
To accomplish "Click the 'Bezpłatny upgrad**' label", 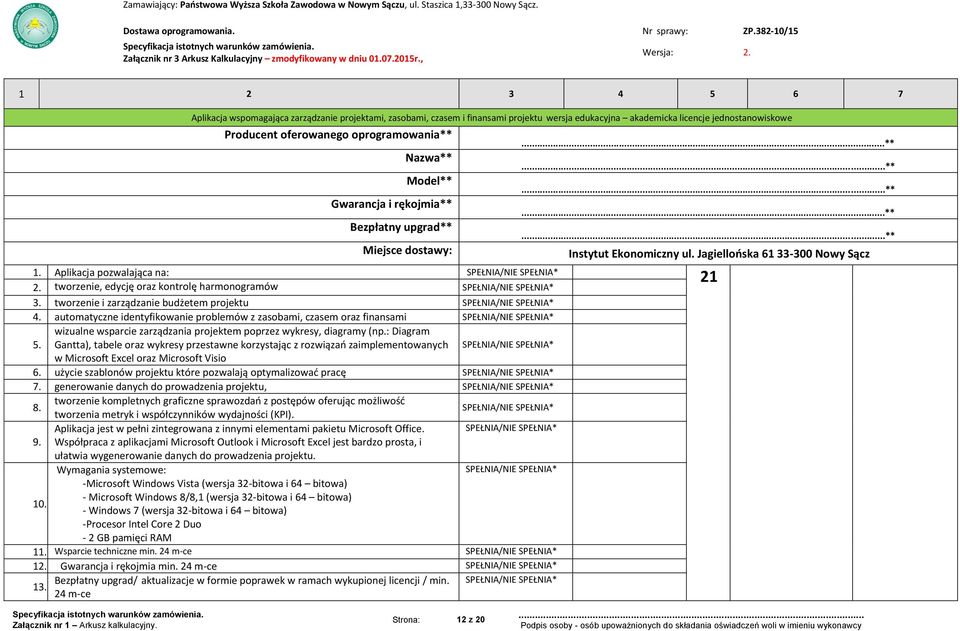I will coord(401,228).
